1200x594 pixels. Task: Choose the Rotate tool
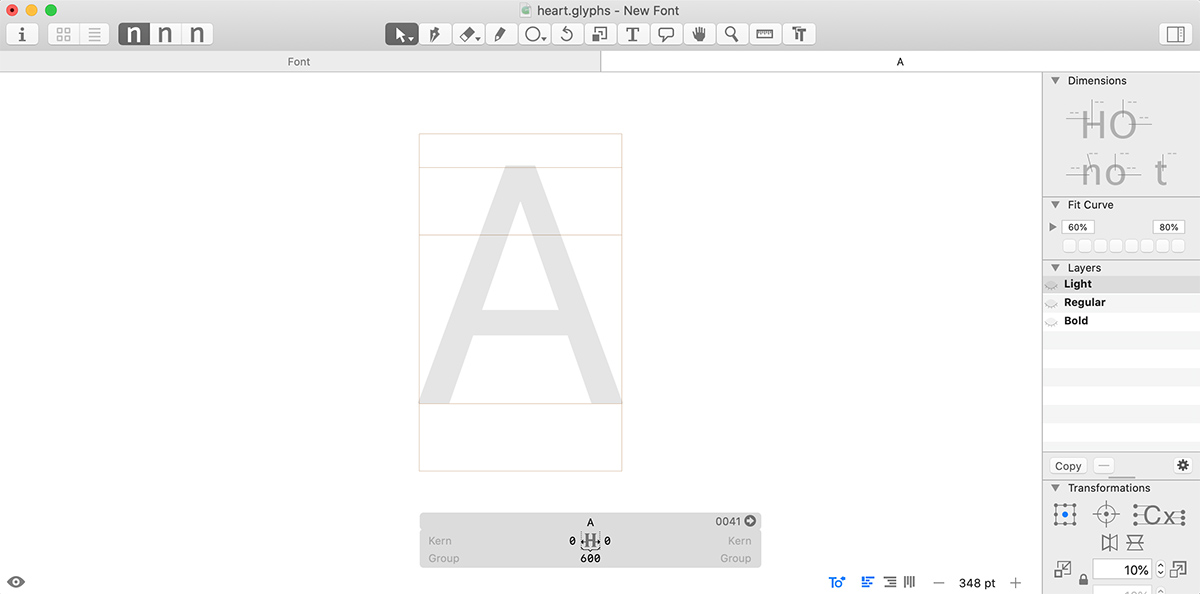tap(566, 34)
